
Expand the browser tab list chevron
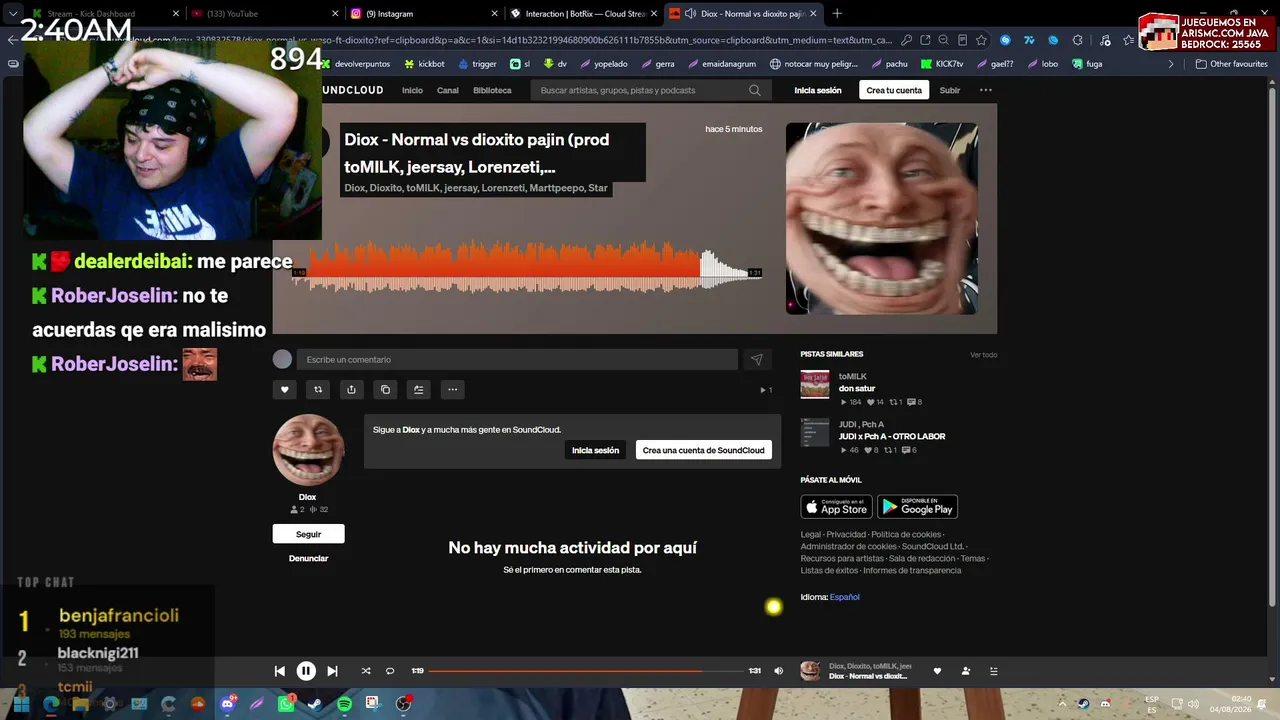click(x=12, y=14)
